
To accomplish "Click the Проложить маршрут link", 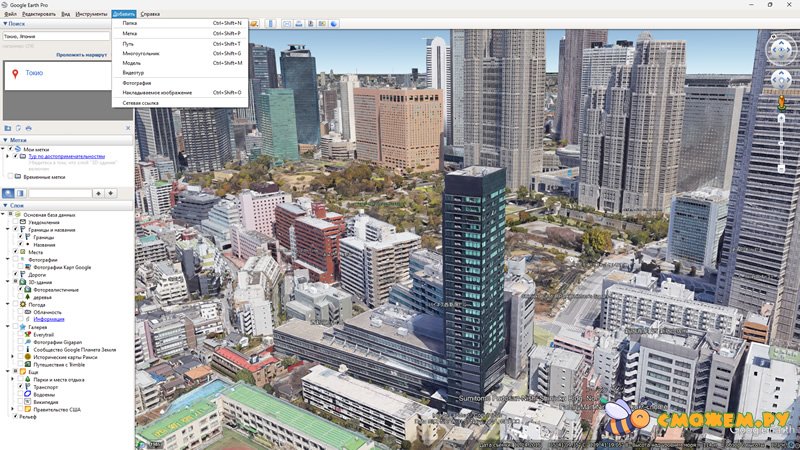I will (81, 55).
